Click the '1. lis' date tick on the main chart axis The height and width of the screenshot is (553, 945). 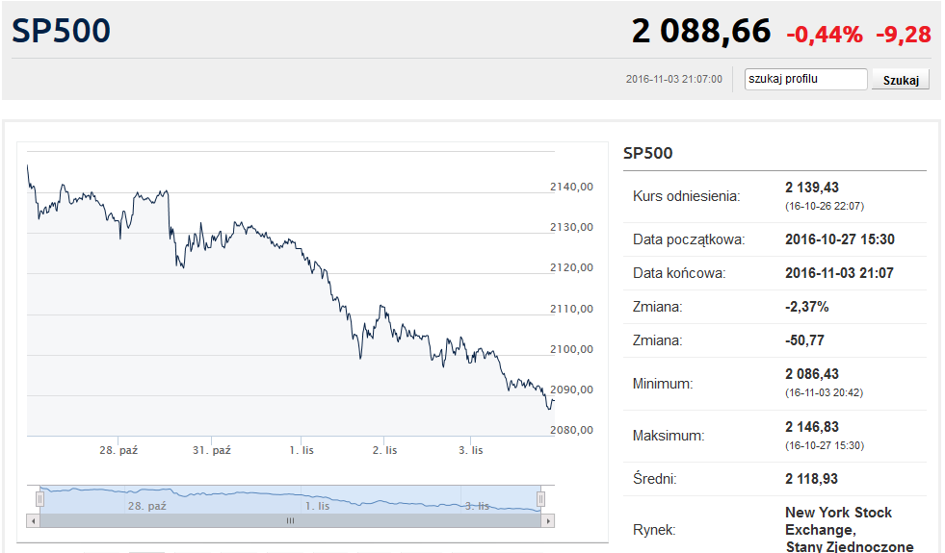(x=301, y=450)
